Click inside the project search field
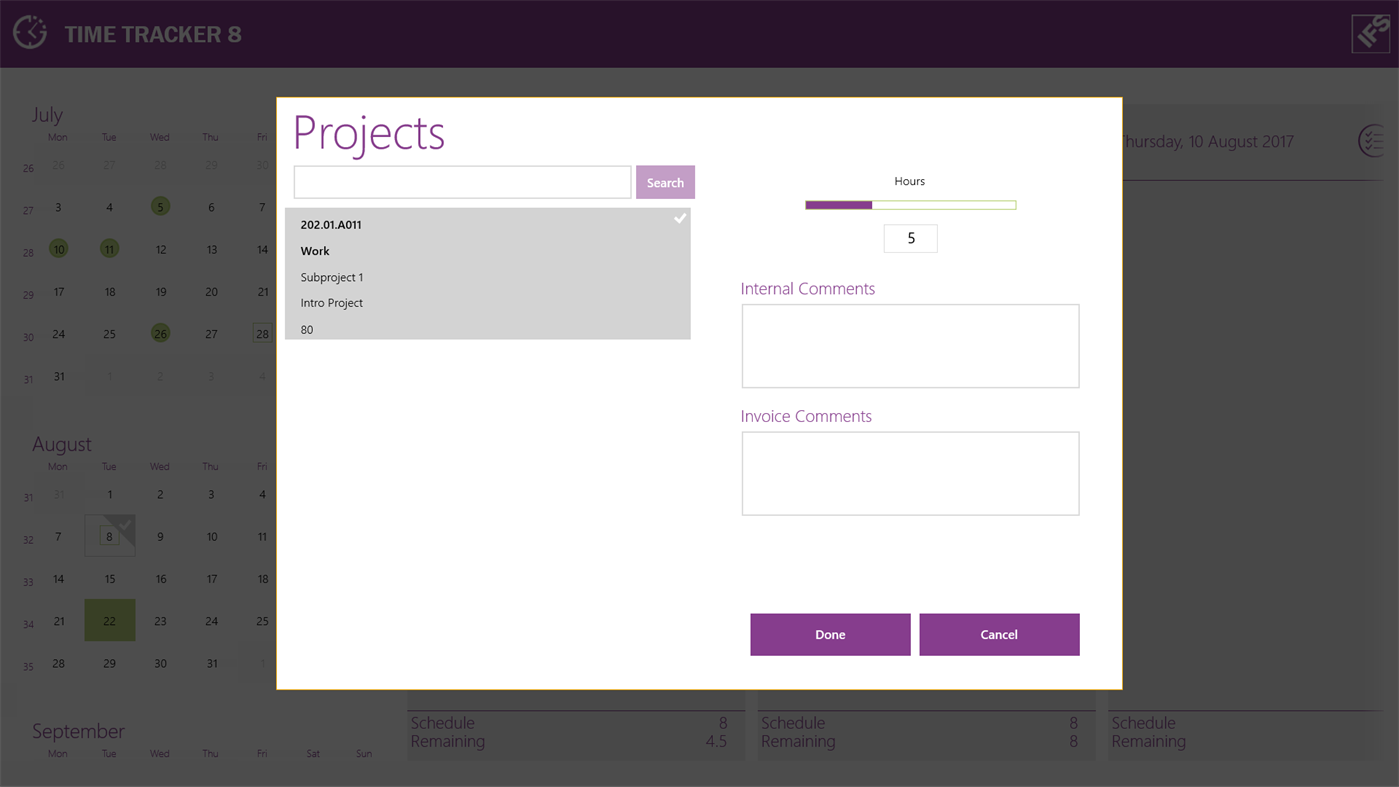Viewport: 1399px width, 787px height. tap(461, 181)
